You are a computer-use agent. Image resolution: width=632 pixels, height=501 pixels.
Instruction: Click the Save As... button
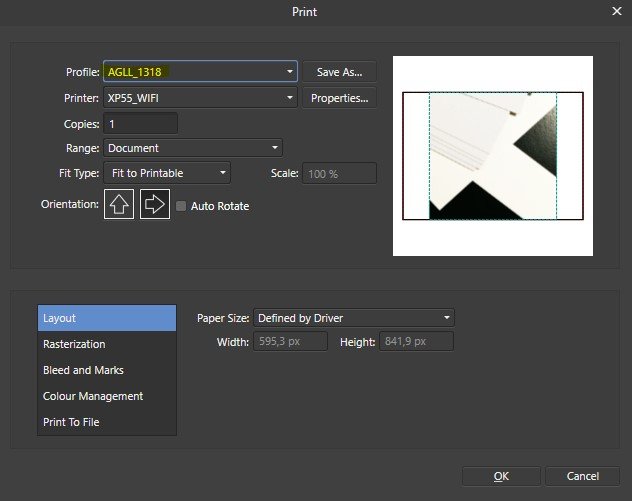[x=339, y=72]
